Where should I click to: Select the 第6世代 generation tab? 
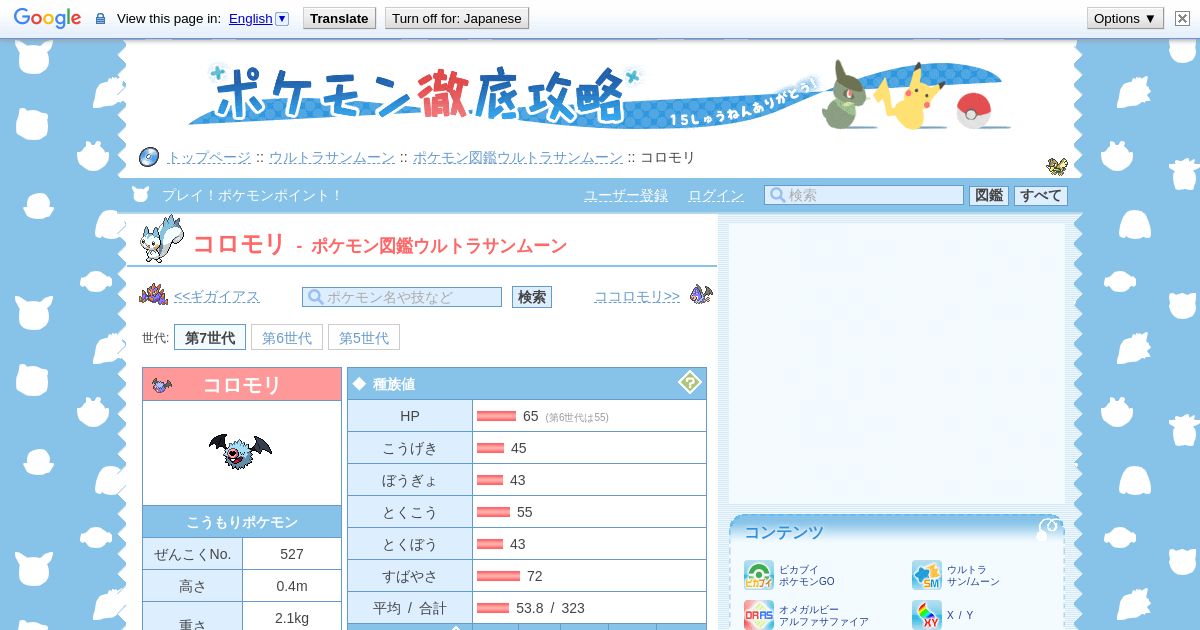pos(287,338)
